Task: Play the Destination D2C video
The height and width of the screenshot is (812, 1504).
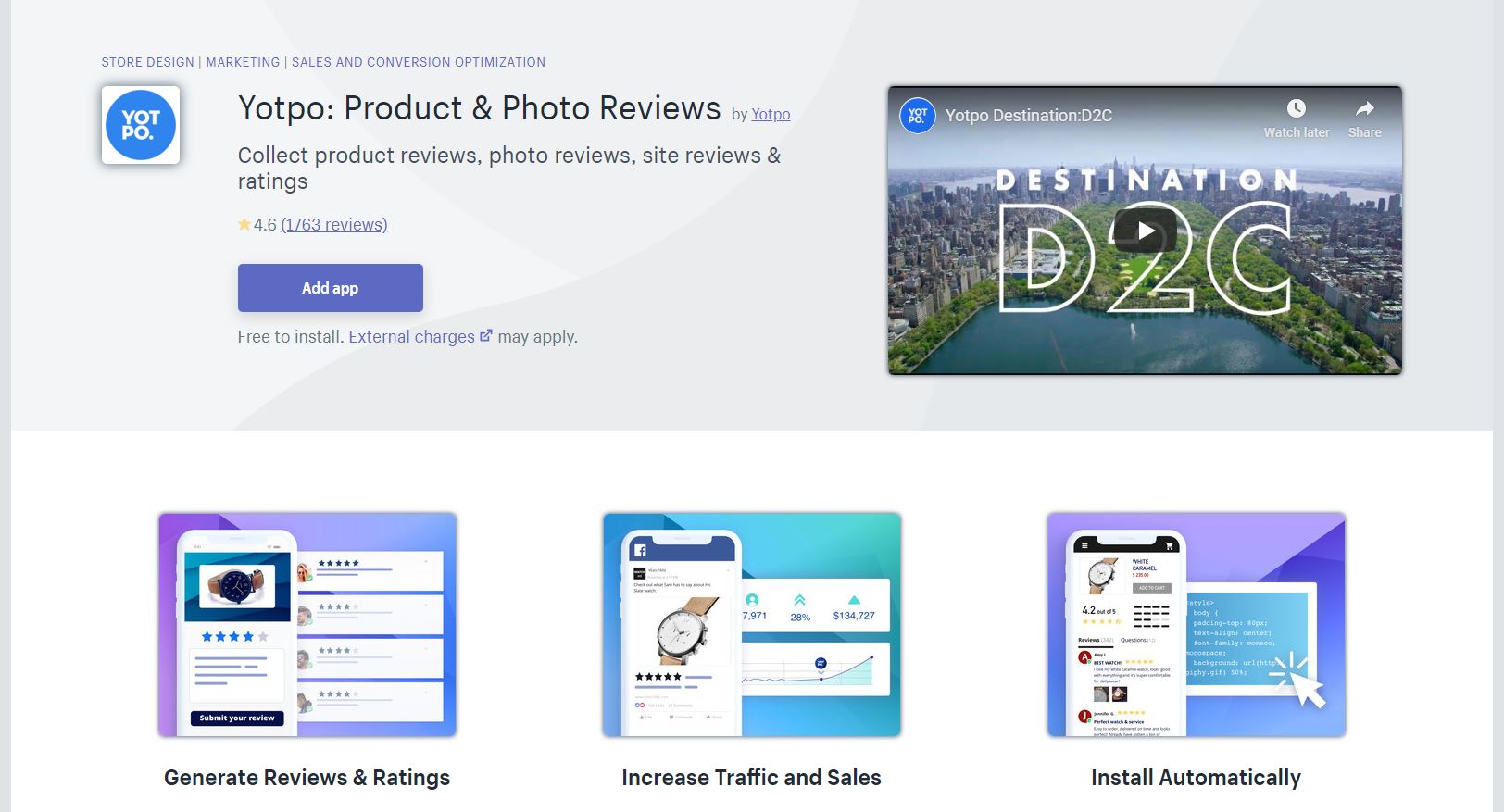Action: 1145,231
